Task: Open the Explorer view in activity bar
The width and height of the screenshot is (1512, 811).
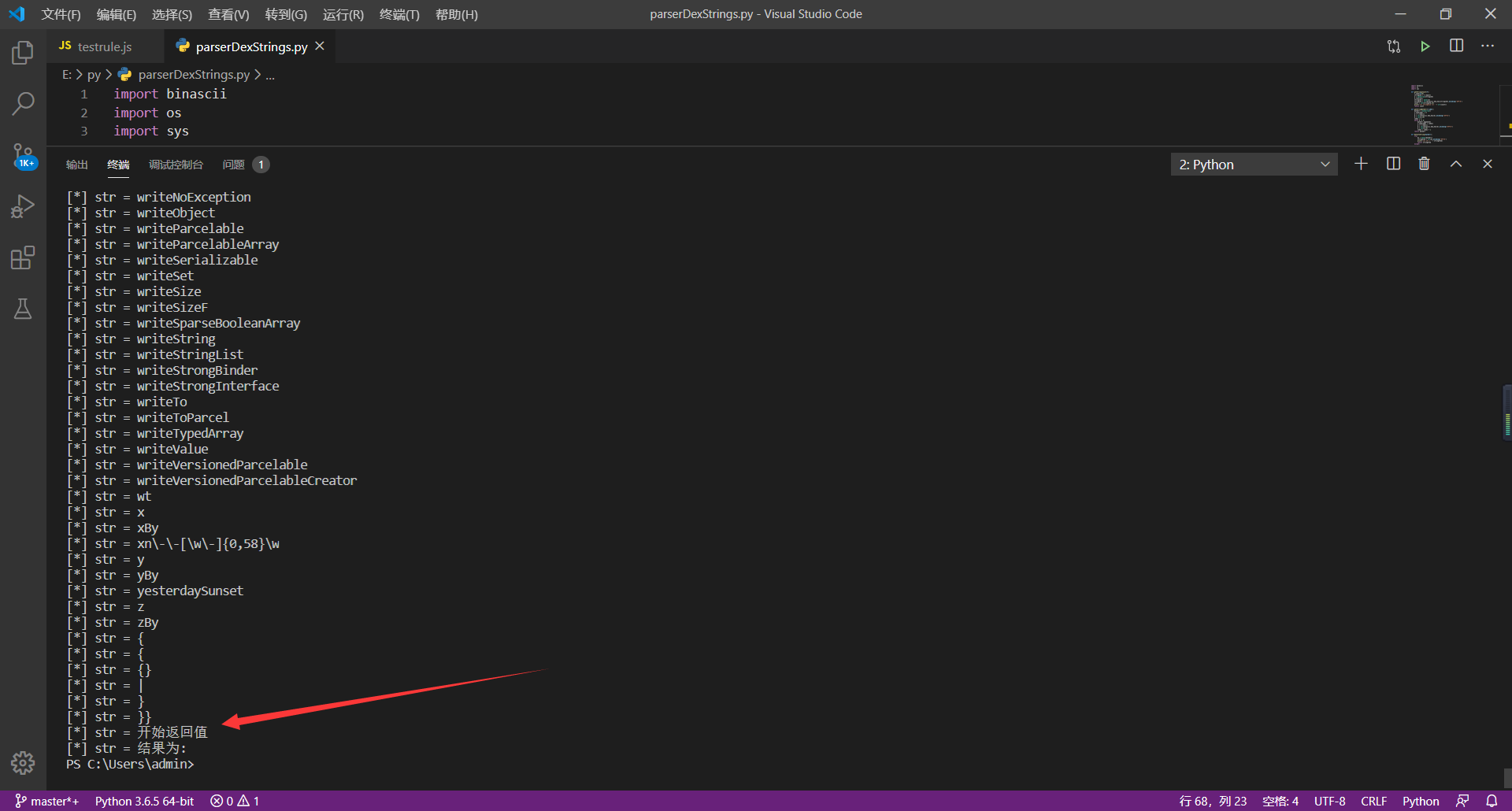Action: (23, 53)
